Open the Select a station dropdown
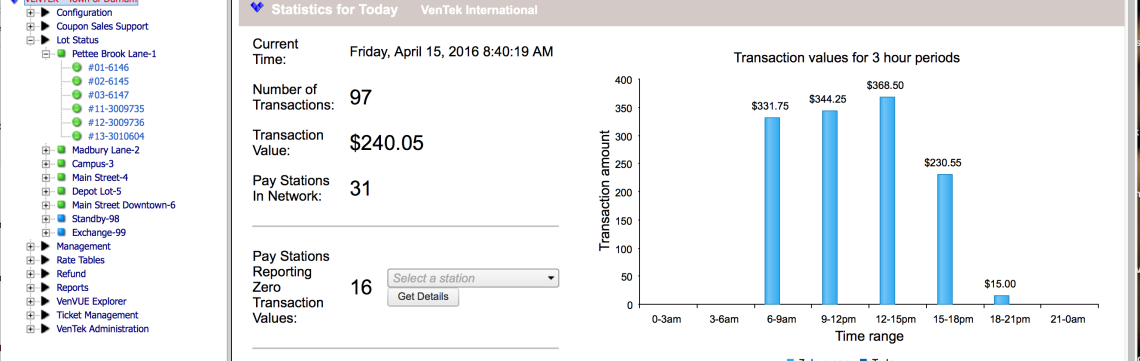The height and width of the screenshot is (361, 1140). click(473, 278)
